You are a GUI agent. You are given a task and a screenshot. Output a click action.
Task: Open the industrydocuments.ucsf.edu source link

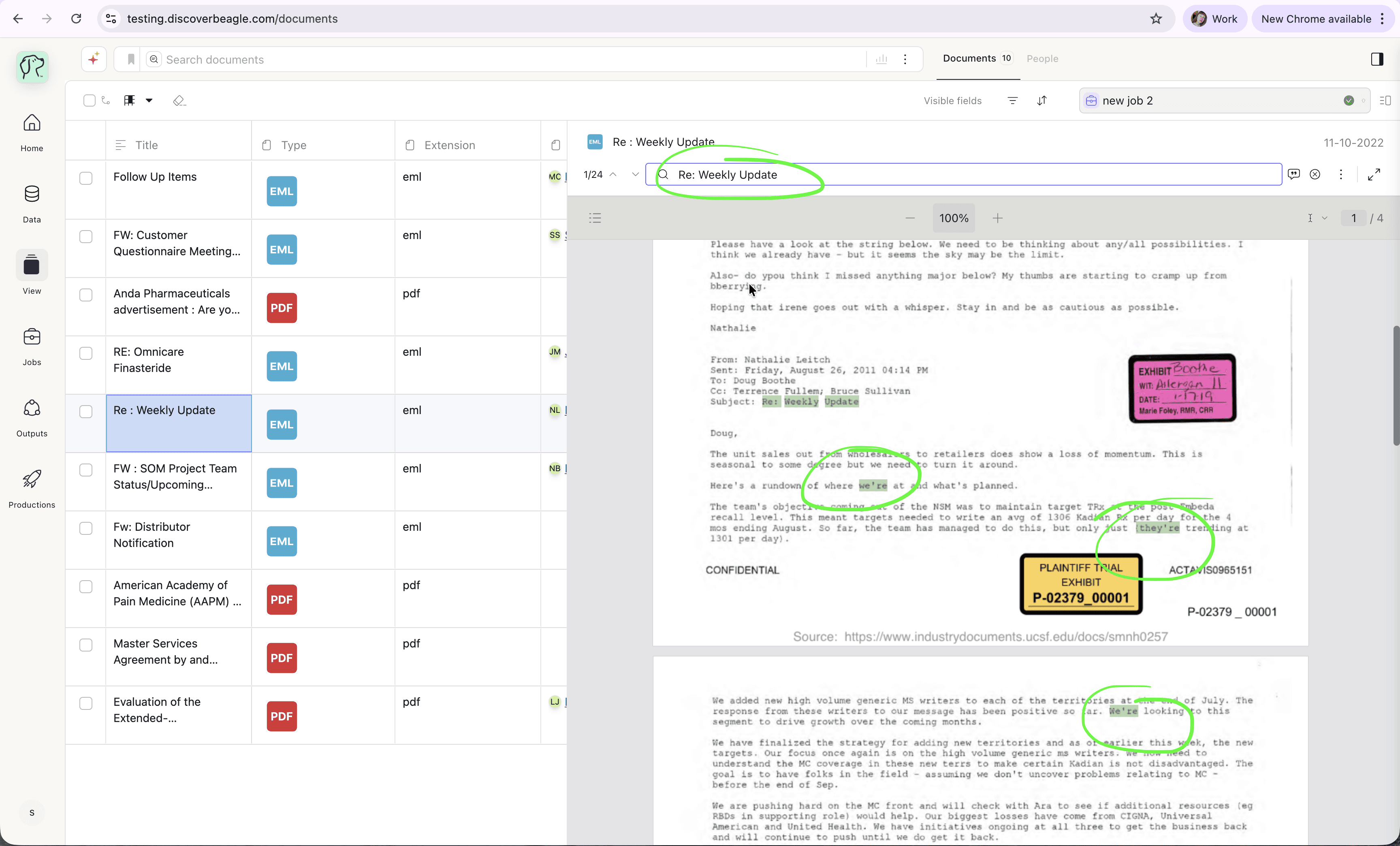pos(1006,637)
